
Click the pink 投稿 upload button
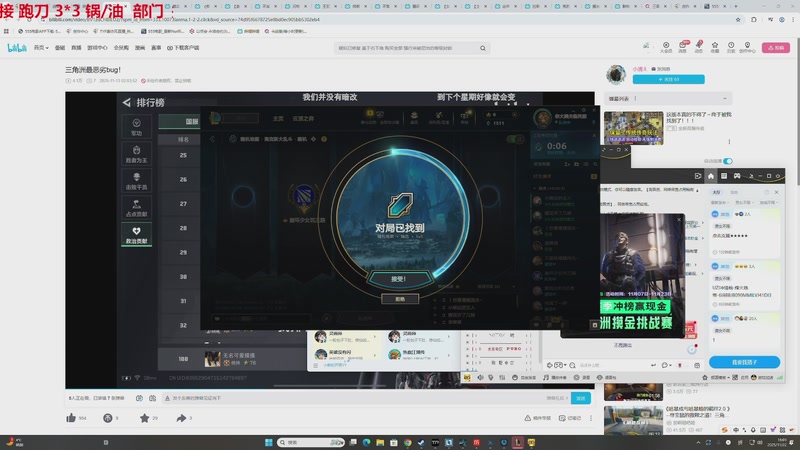pos(776,47)
